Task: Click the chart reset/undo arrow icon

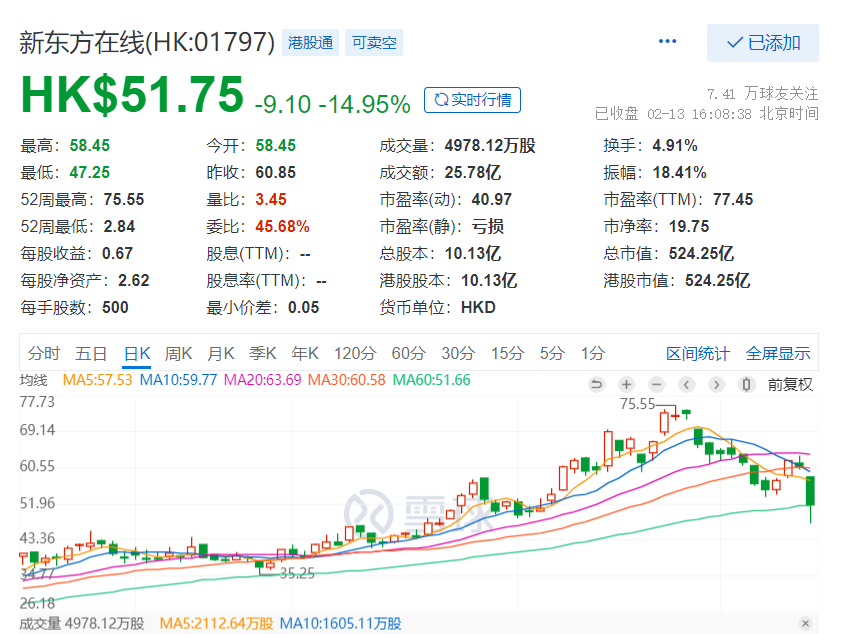Action: pyautogui.click(x=596, y=384)
